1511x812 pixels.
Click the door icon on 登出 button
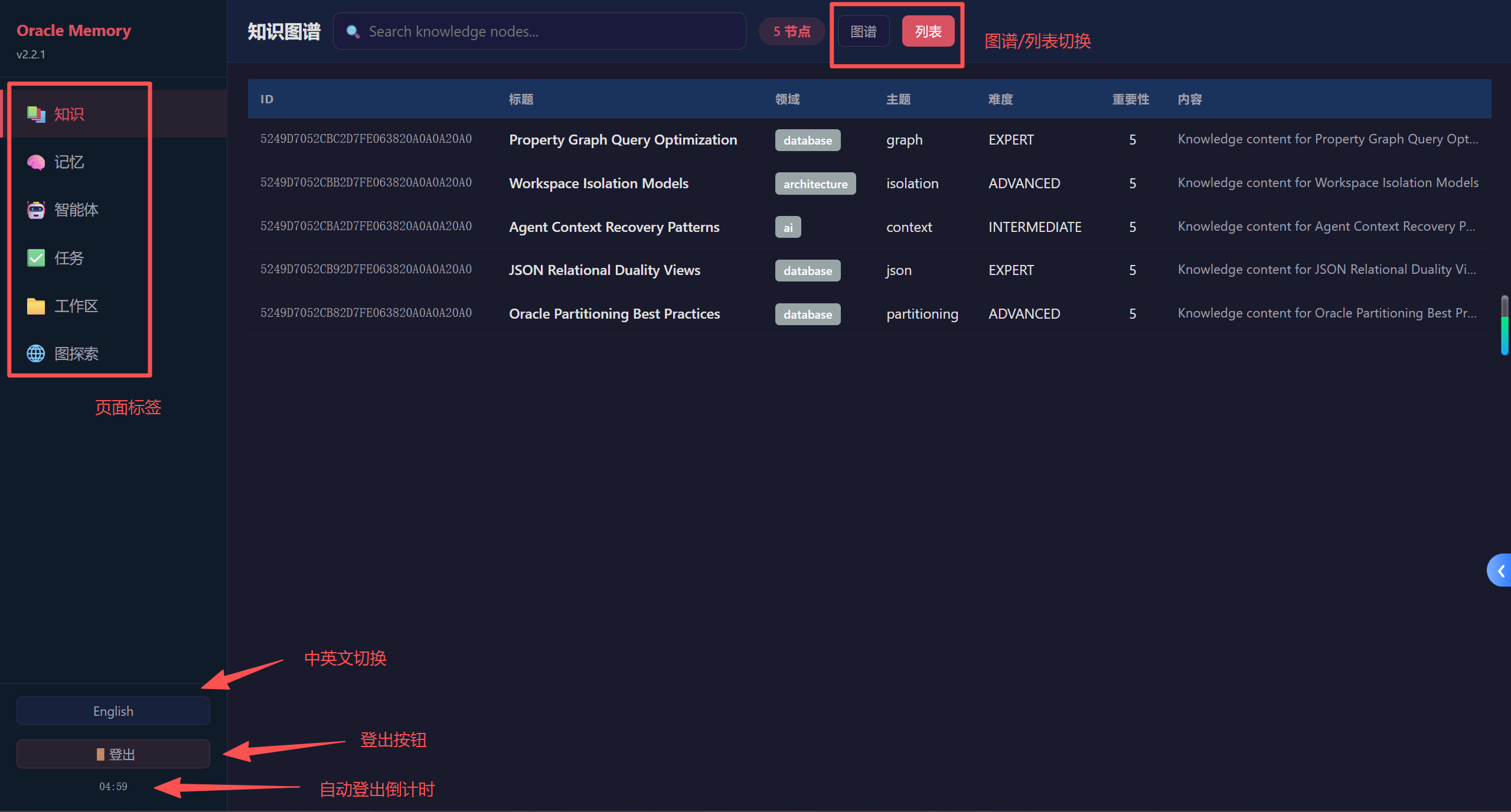coord(100,754)
